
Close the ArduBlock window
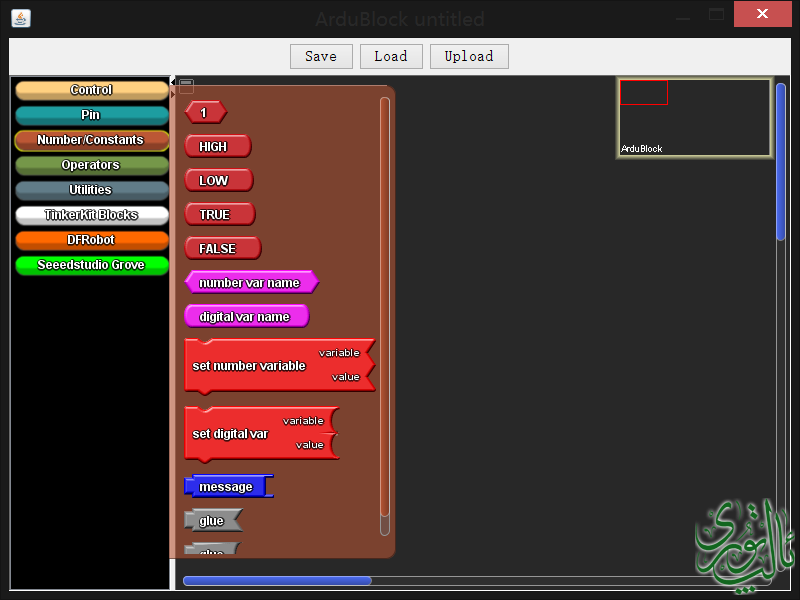762,14
